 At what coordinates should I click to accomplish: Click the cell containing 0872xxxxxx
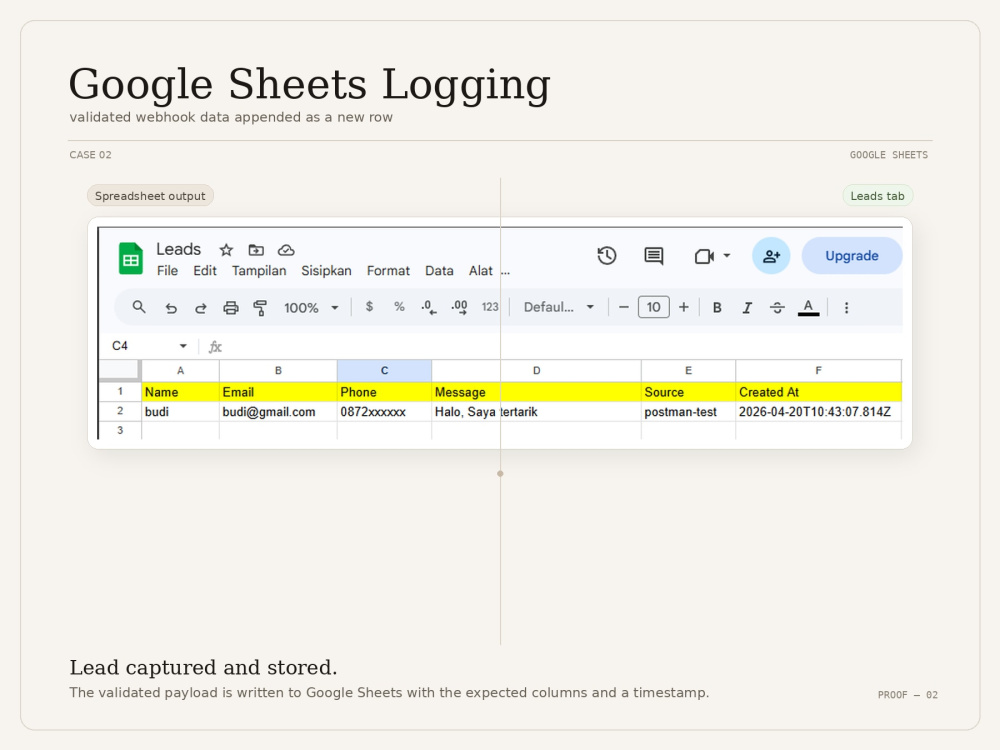385,412
